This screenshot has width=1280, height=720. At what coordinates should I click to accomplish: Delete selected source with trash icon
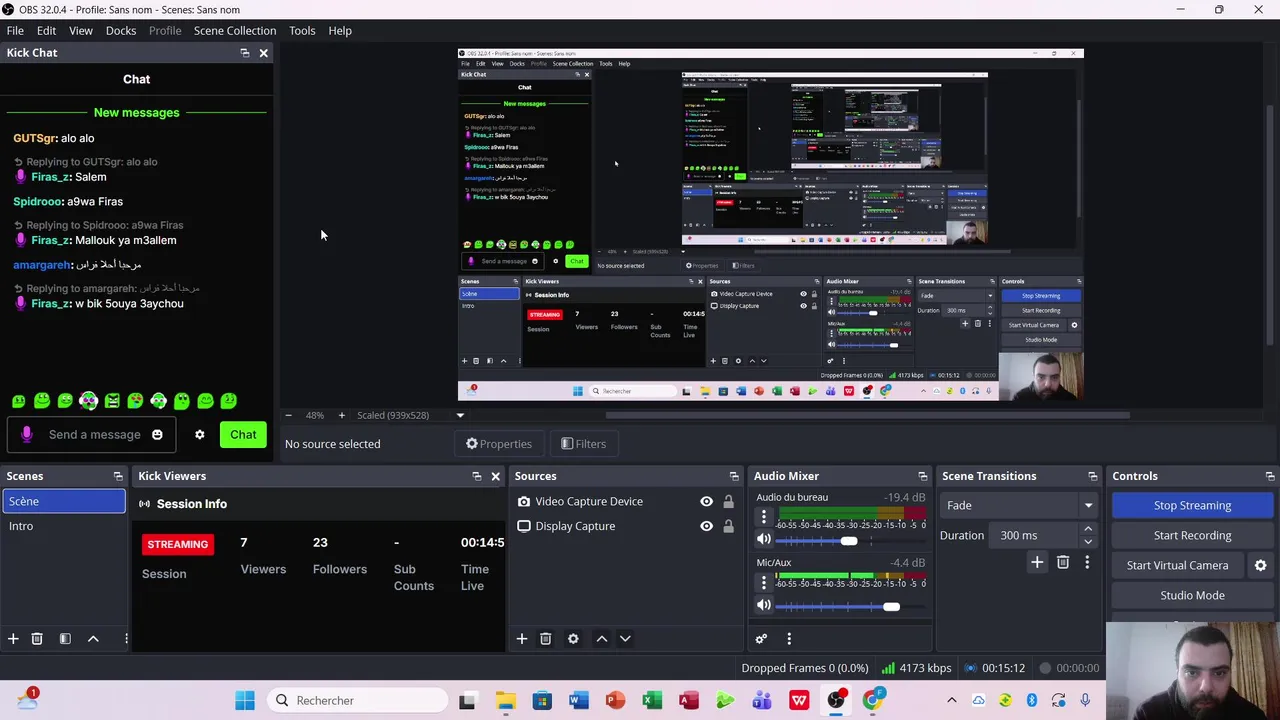coord(545,638)
